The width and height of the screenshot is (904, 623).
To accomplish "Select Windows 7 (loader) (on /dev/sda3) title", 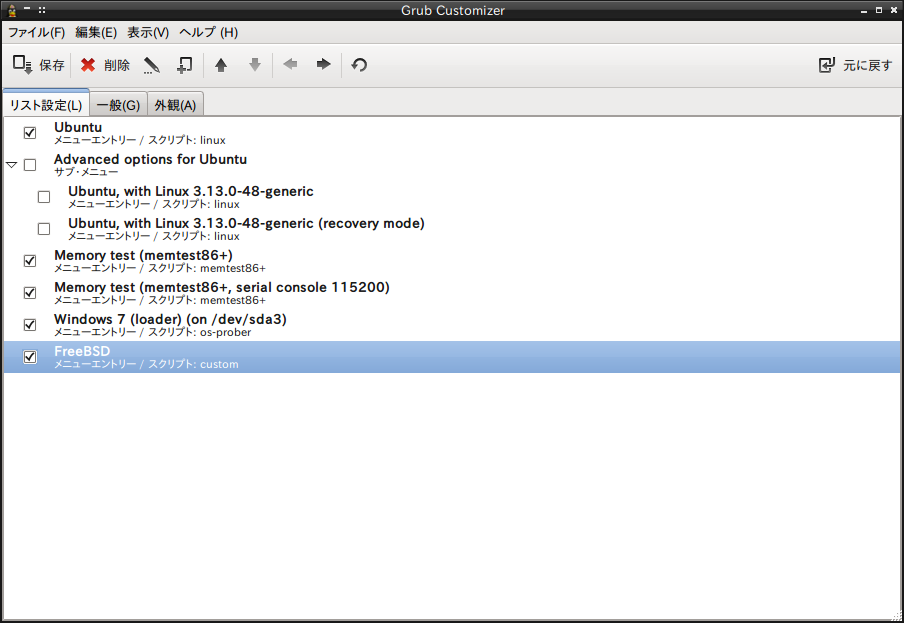I will point(170,319).
